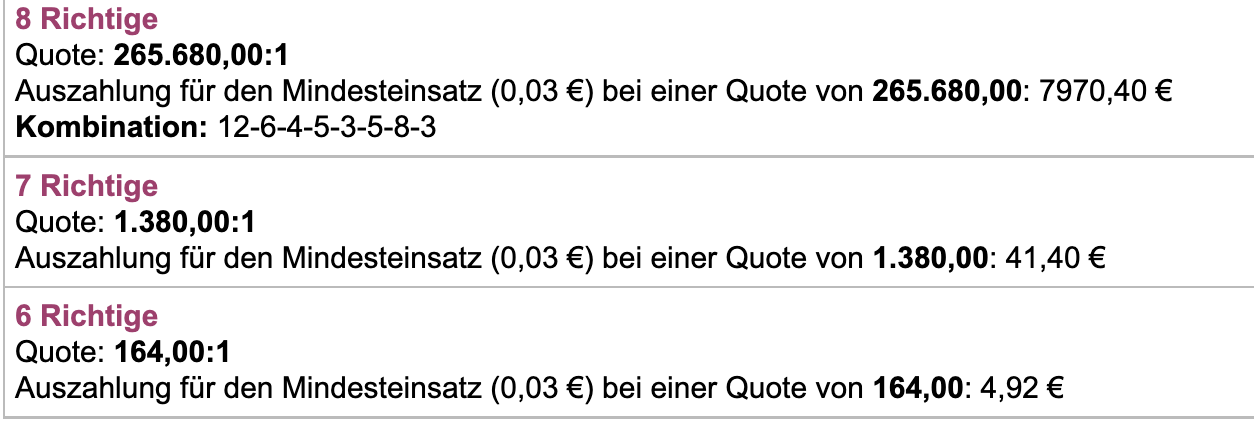Click the "6 Richtige" heading

pos(87,316)
